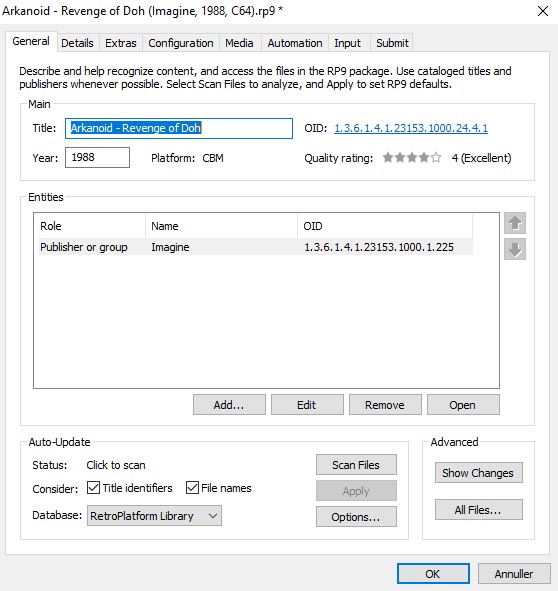Viewport: 558px width, 591px height.
Task: Click the Show Changes button
Action: 479,473
